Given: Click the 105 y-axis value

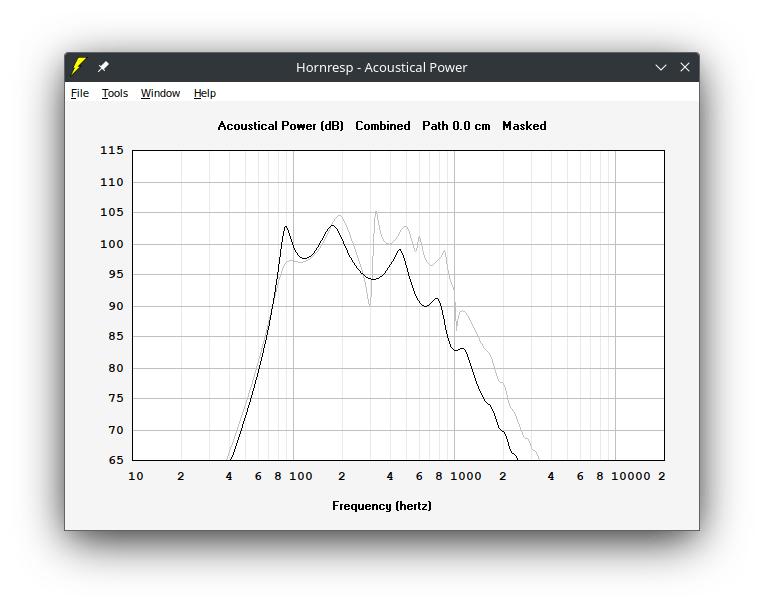Looking at the screenshot, I should point(112,212).
